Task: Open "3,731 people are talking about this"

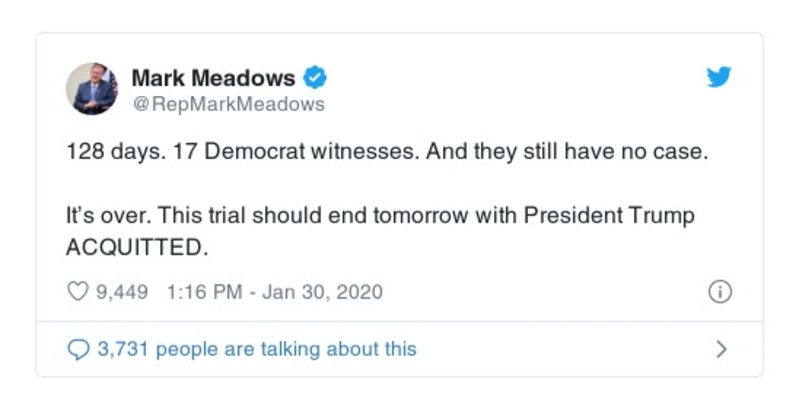Action: tap(257, 349)
